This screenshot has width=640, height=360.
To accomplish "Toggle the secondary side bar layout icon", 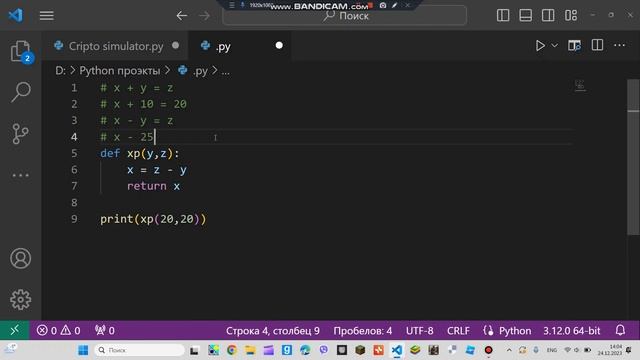I will click(x=548, y=16).
